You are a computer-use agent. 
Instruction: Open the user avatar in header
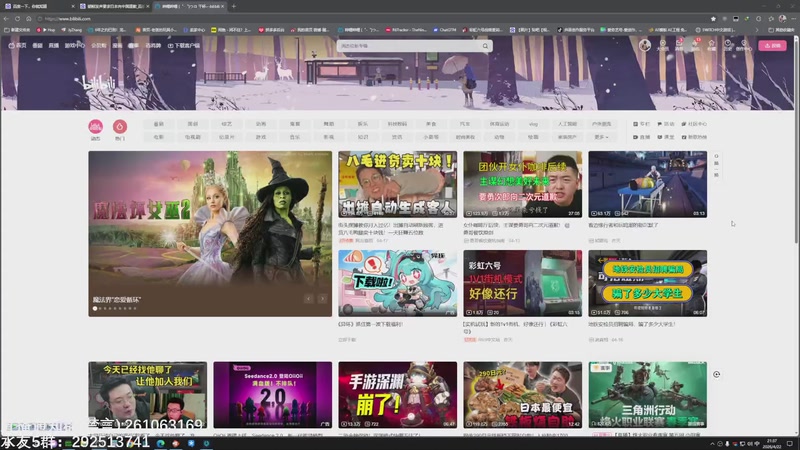(x=645, y=45)
